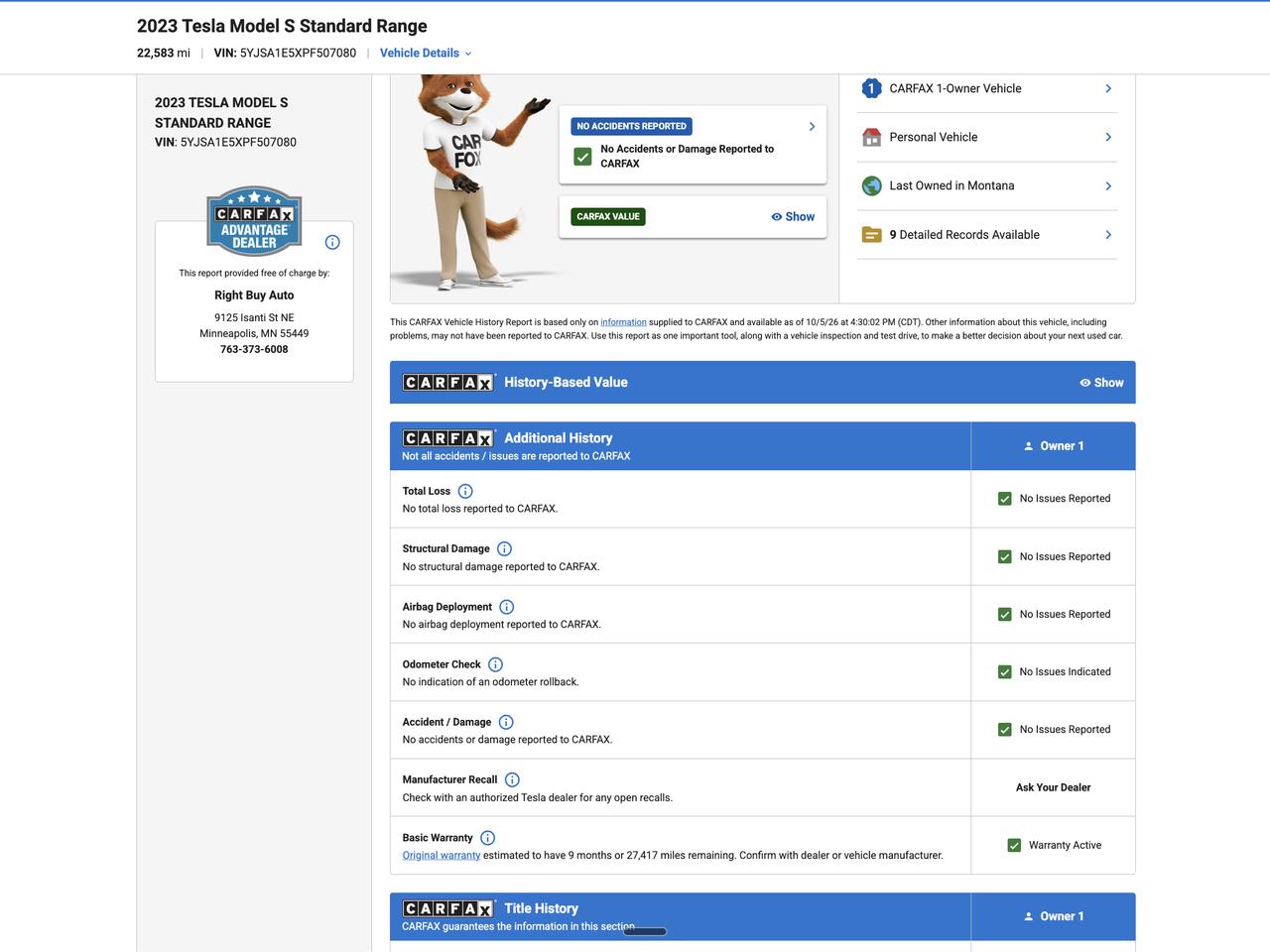
Task: Click the NO ACCIDENTS REPORTED badge
Action: tap(632, 126)
